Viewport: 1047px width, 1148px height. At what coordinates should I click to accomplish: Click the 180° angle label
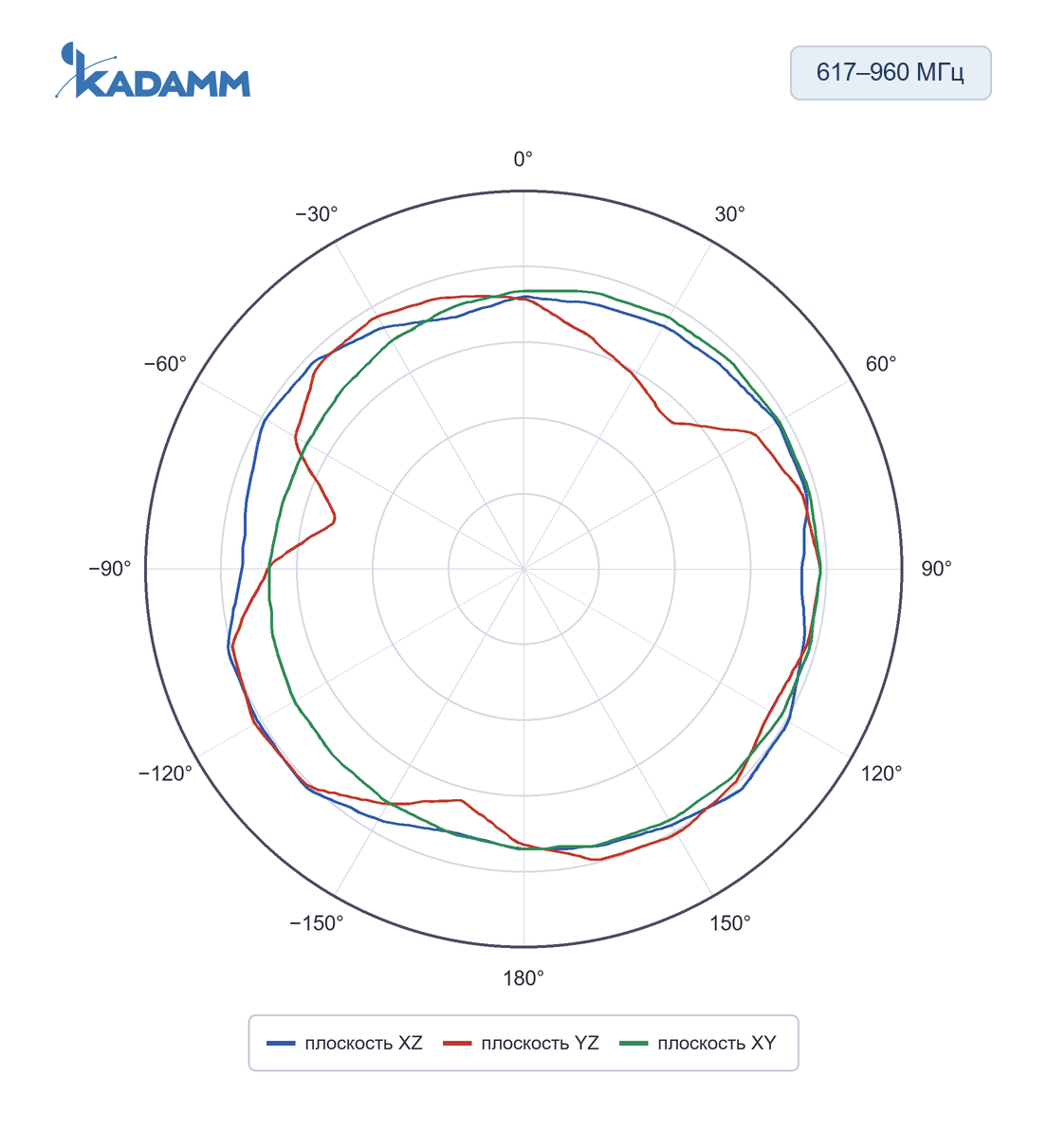click(523, 978)
